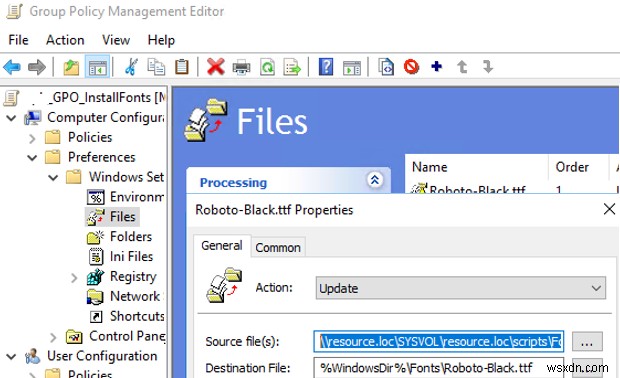Click the Source file(s) input field
This screenshot has height=378, width=620.
pos(439,341)
